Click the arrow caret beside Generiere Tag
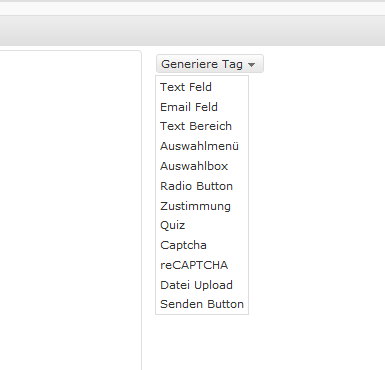This screenshot has width=385, height=370. click(252, 65)
